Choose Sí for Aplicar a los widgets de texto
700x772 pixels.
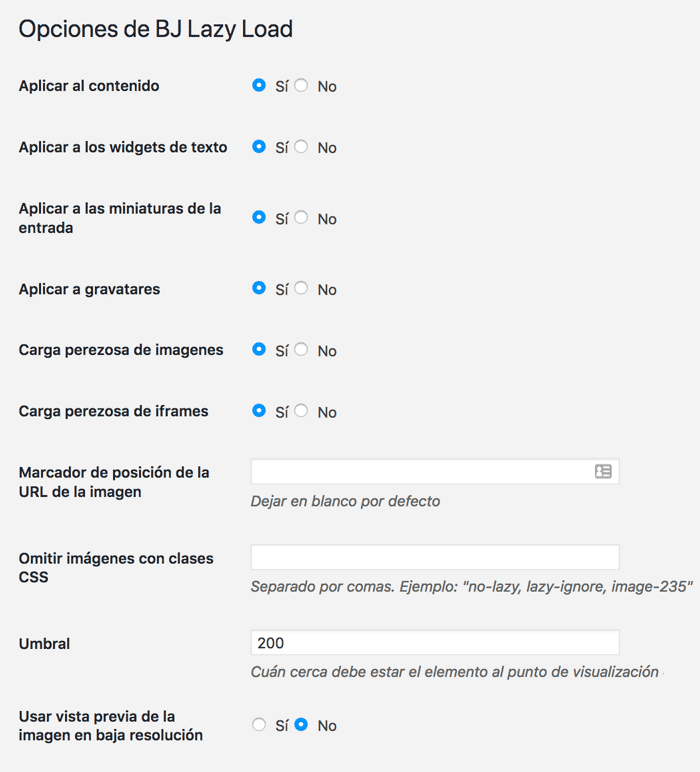(x=259, y=147)
